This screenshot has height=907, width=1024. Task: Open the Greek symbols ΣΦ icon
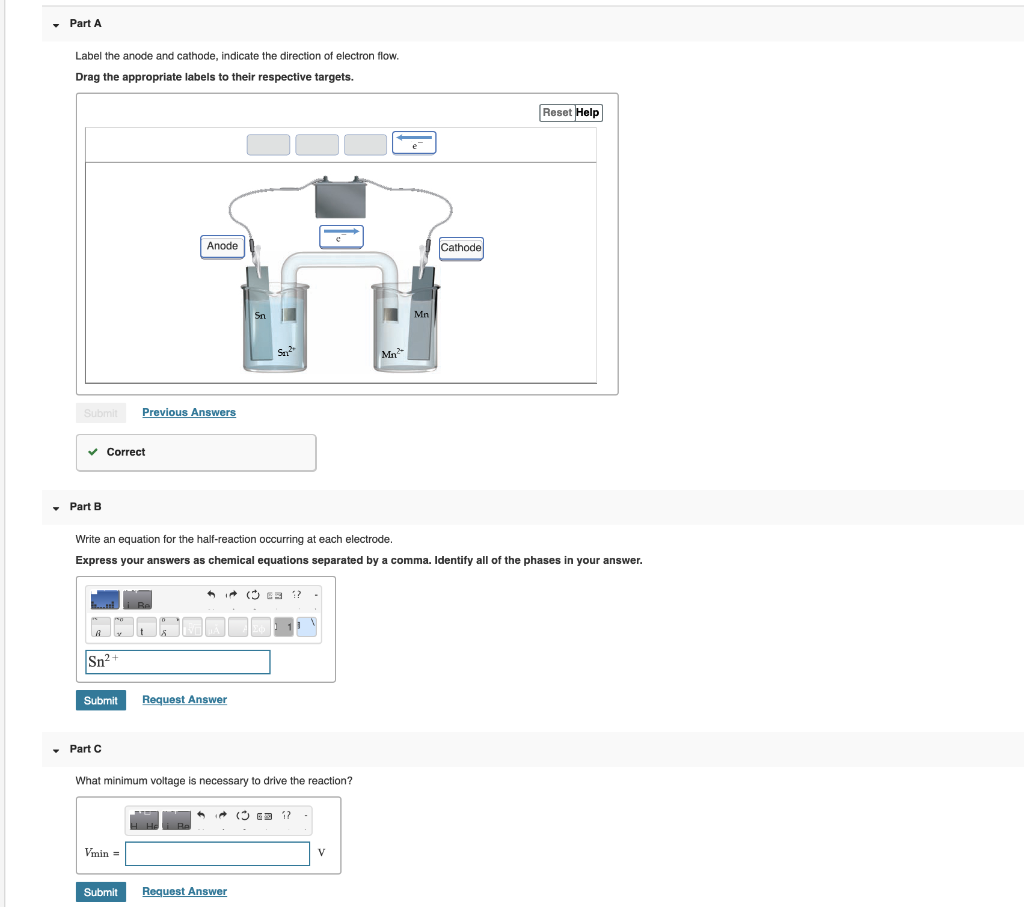[x=260, y=627]
